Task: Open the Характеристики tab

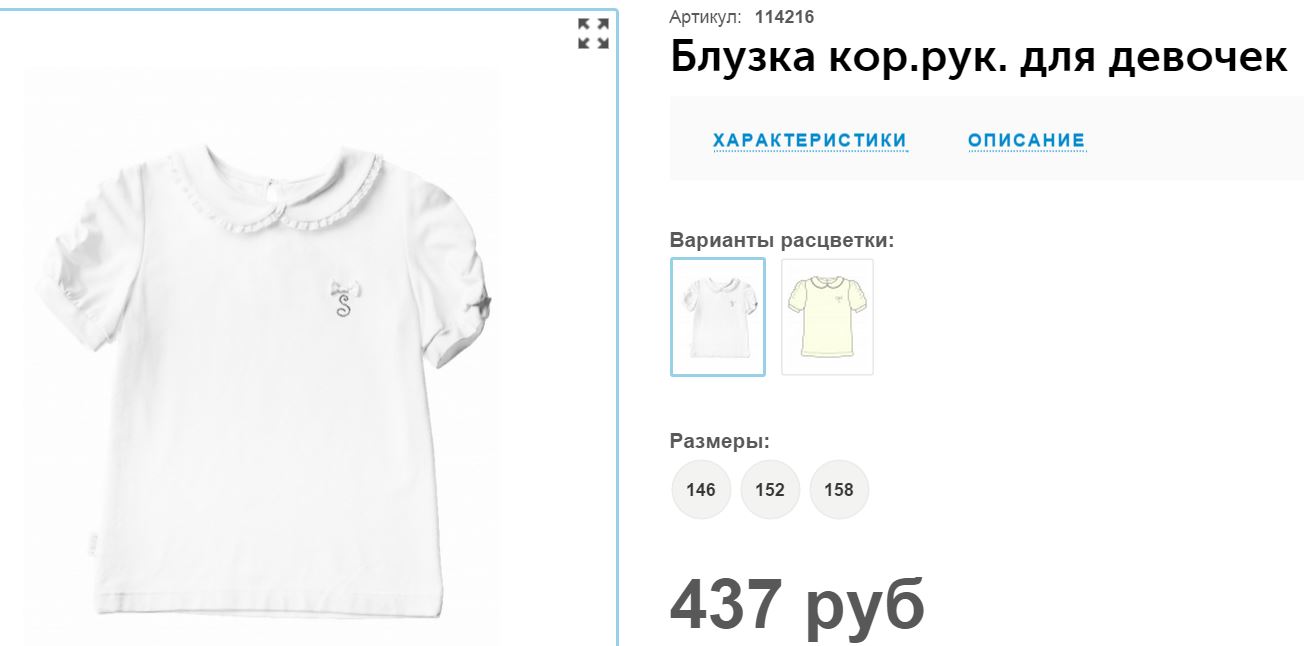Action: tap(810, 140)
